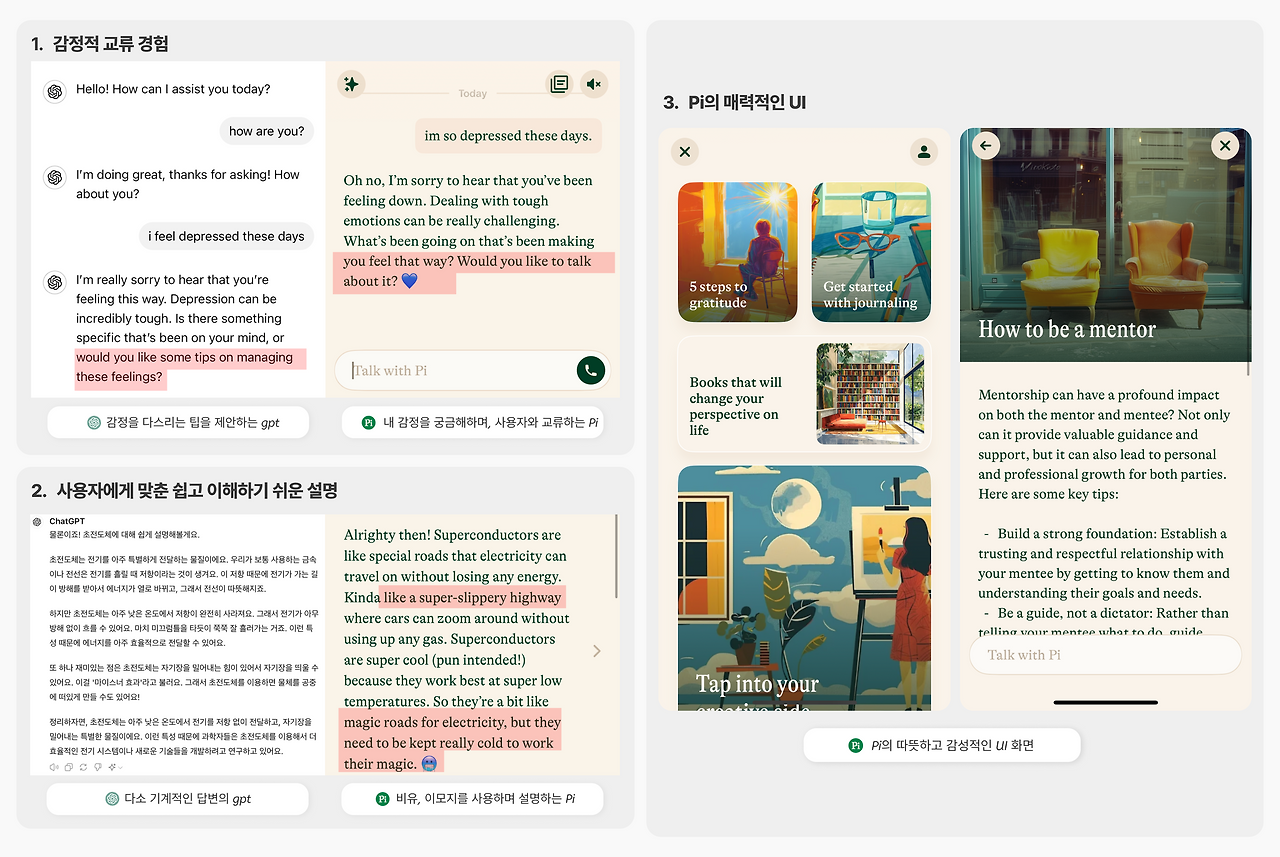Click the "3. Pi의 매력적인 UI" heading

(734, 102)
